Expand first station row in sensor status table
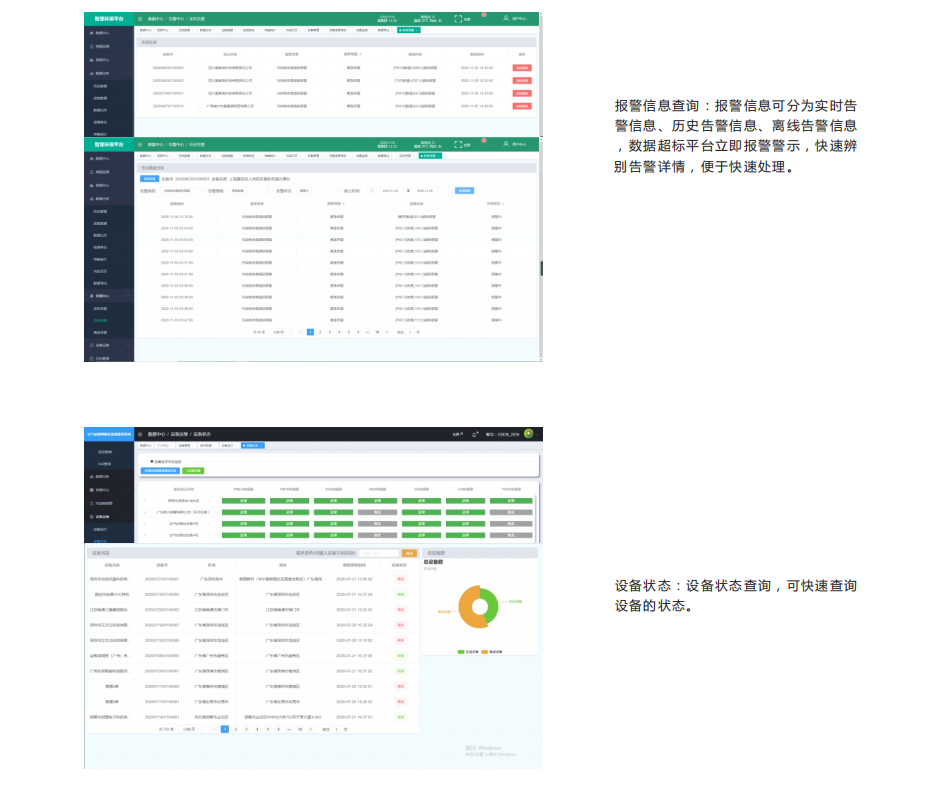This screenshot has width=945, height=792. (145, 501)
